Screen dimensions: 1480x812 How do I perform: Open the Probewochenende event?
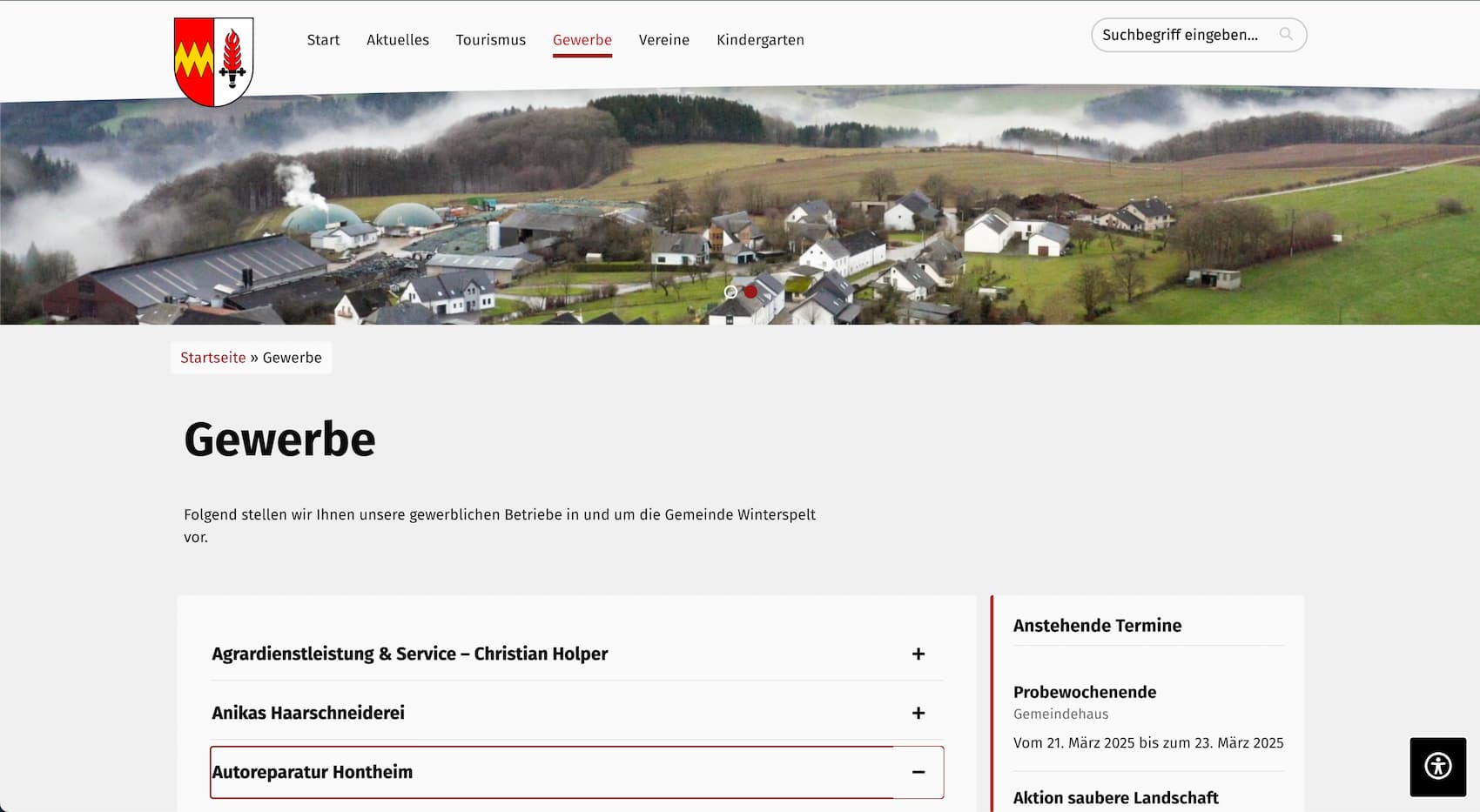coord(1085,692)
